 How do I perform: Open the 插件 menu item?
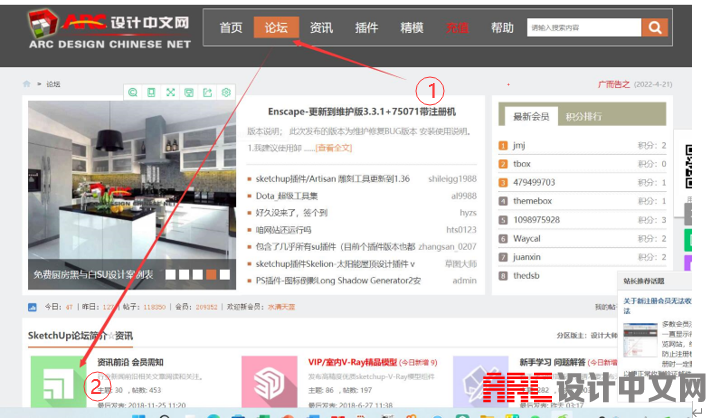coord(367,28)
